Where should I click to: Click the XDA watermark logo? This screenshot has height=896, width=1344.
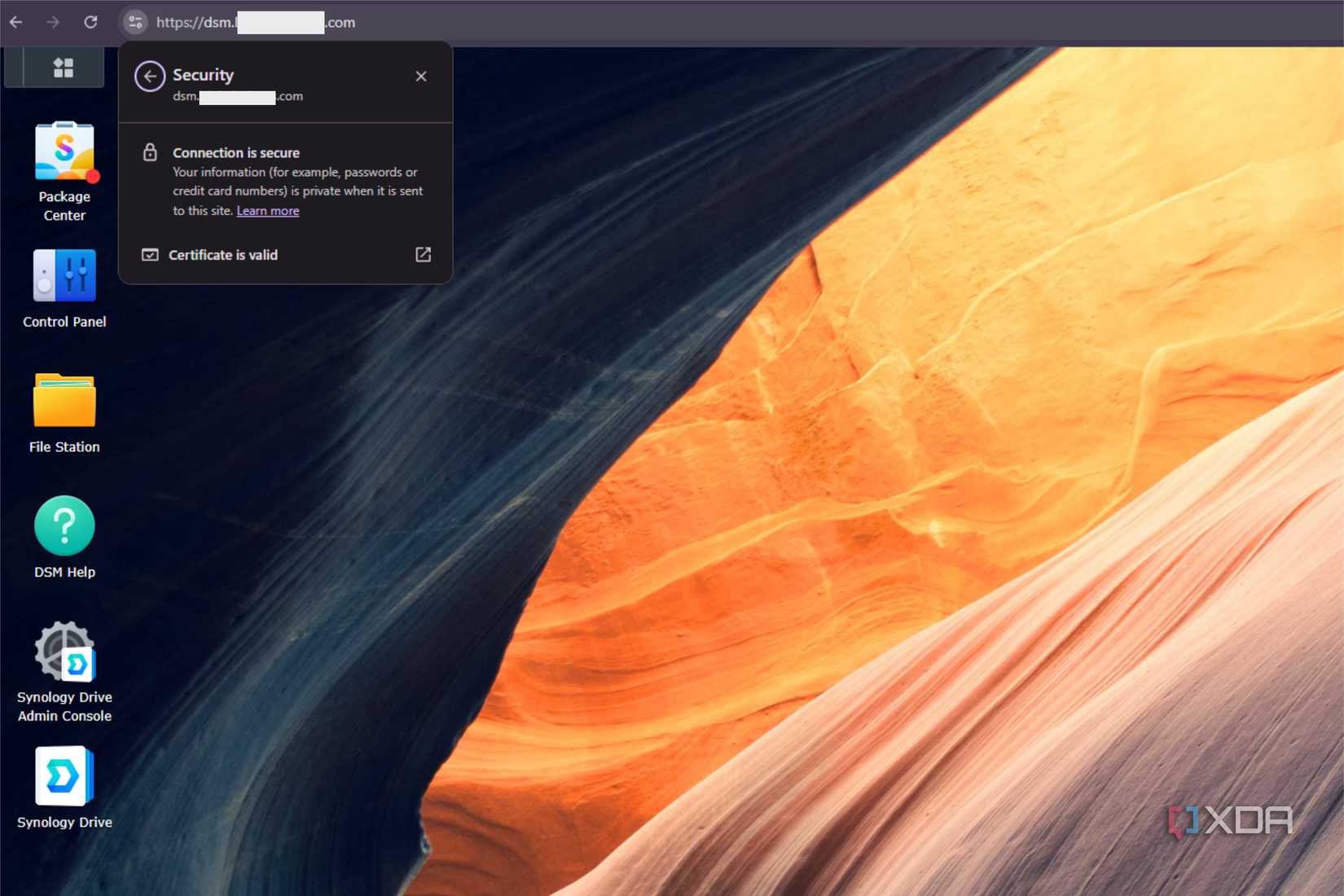coord(1231,821)
